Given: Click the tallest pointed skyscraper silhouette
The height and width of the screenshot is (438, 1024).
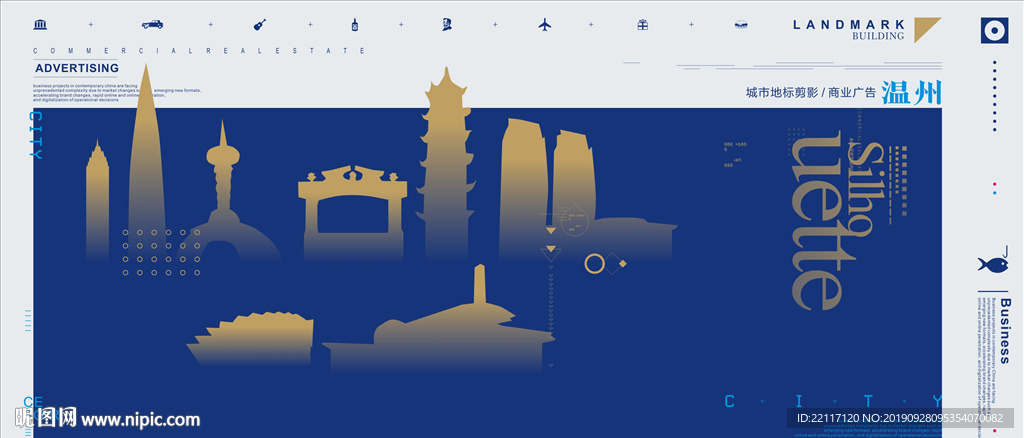Looking at the screenshot, I should pos(146,160).
